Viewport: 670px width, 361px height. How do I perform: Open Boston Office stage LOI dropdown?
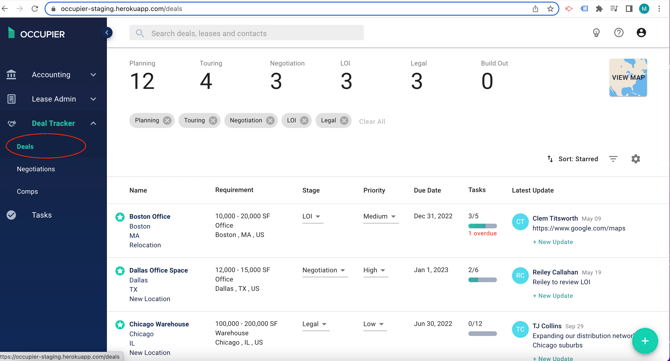pos(312,217)
